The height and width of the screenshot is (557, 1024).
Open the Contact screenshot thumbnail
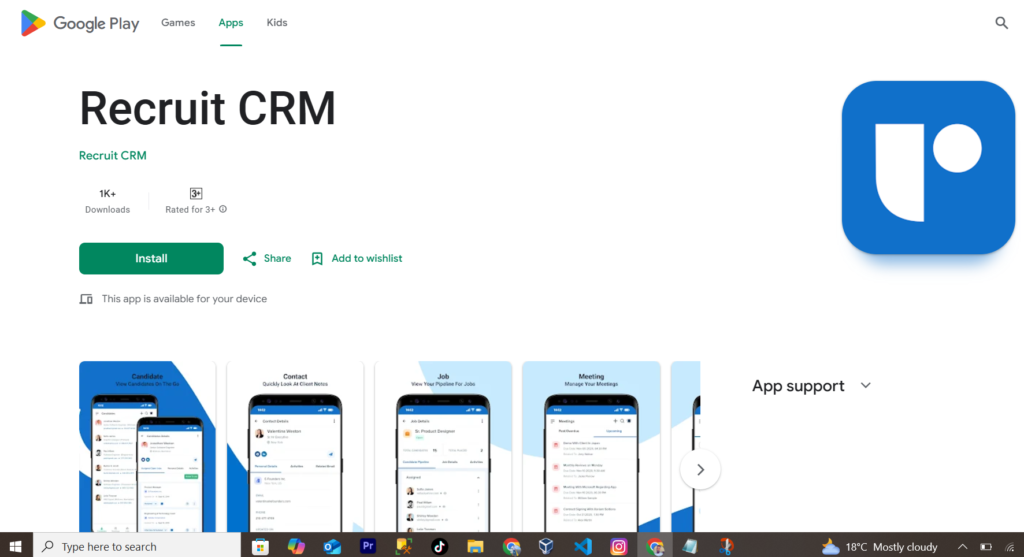tap(295, 447)
